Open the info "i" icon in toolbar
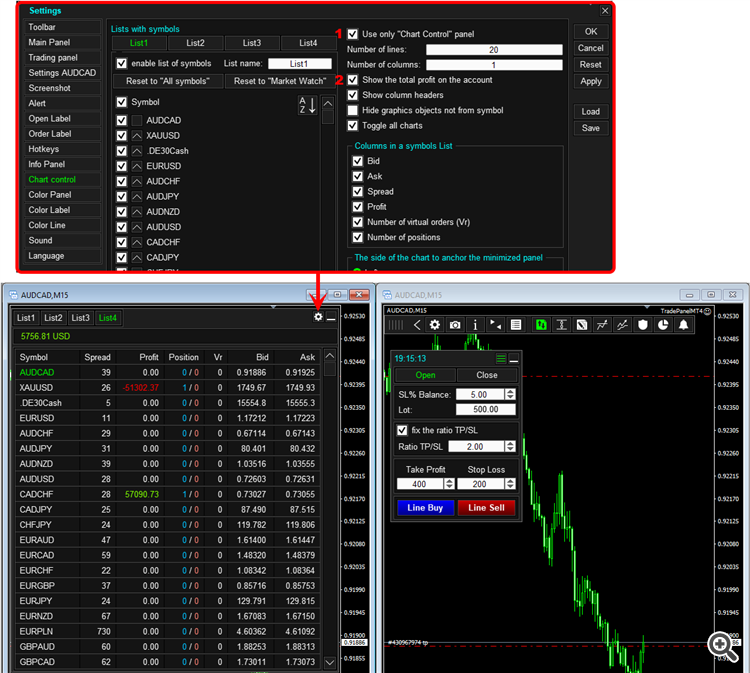Viewport: 750px width, 673px height. [475, 325]
